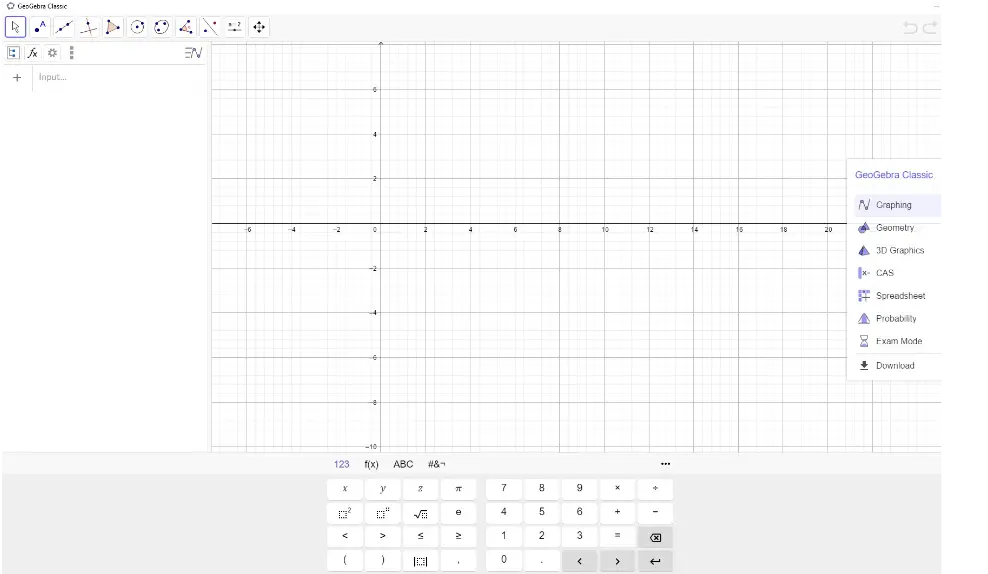Select the Polygon tool
Screen dimensions: 988x574
[113, 27]
